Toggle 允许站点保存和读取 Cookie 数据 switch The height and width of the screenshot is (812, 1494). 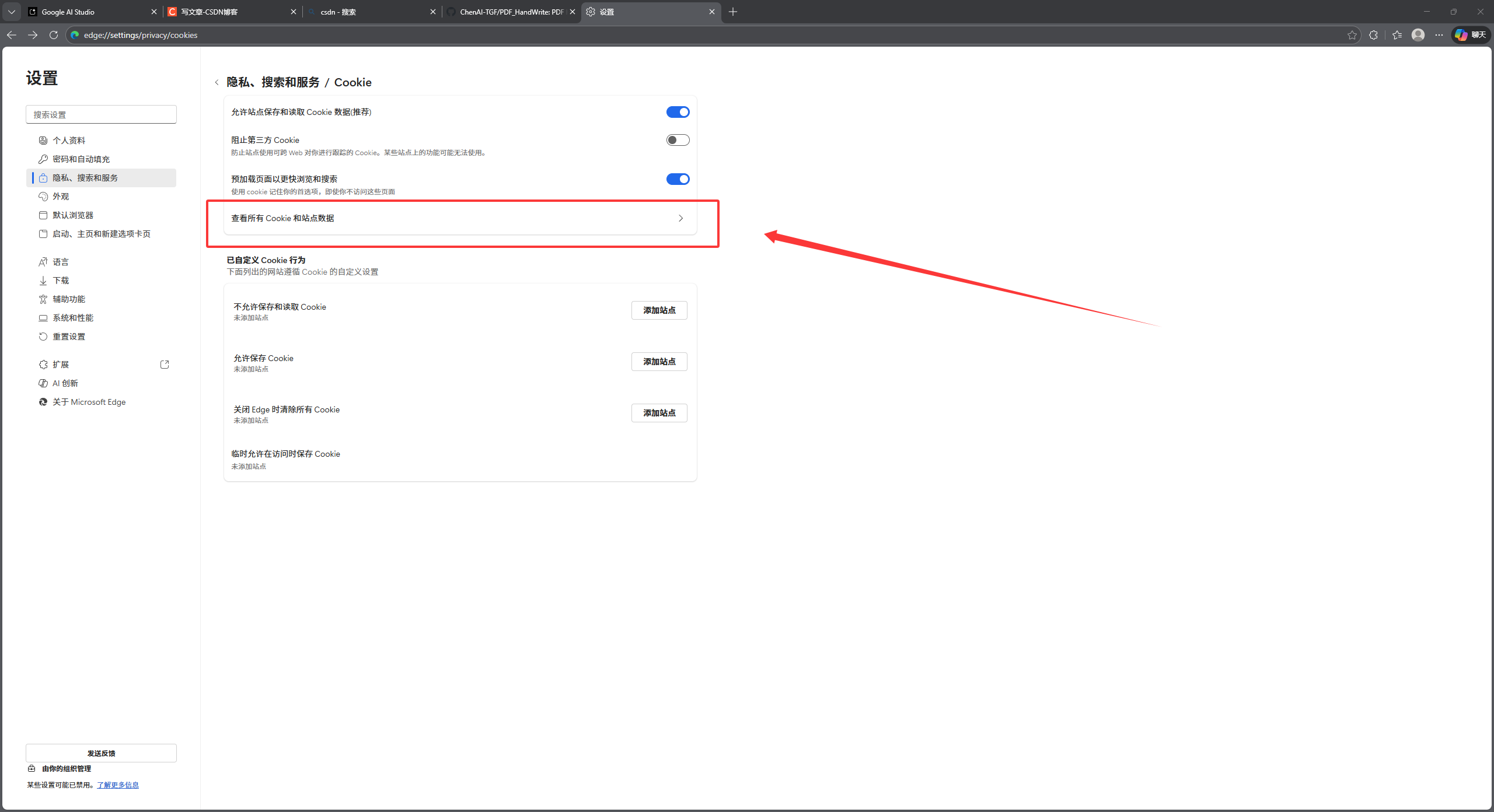[678, 112]
